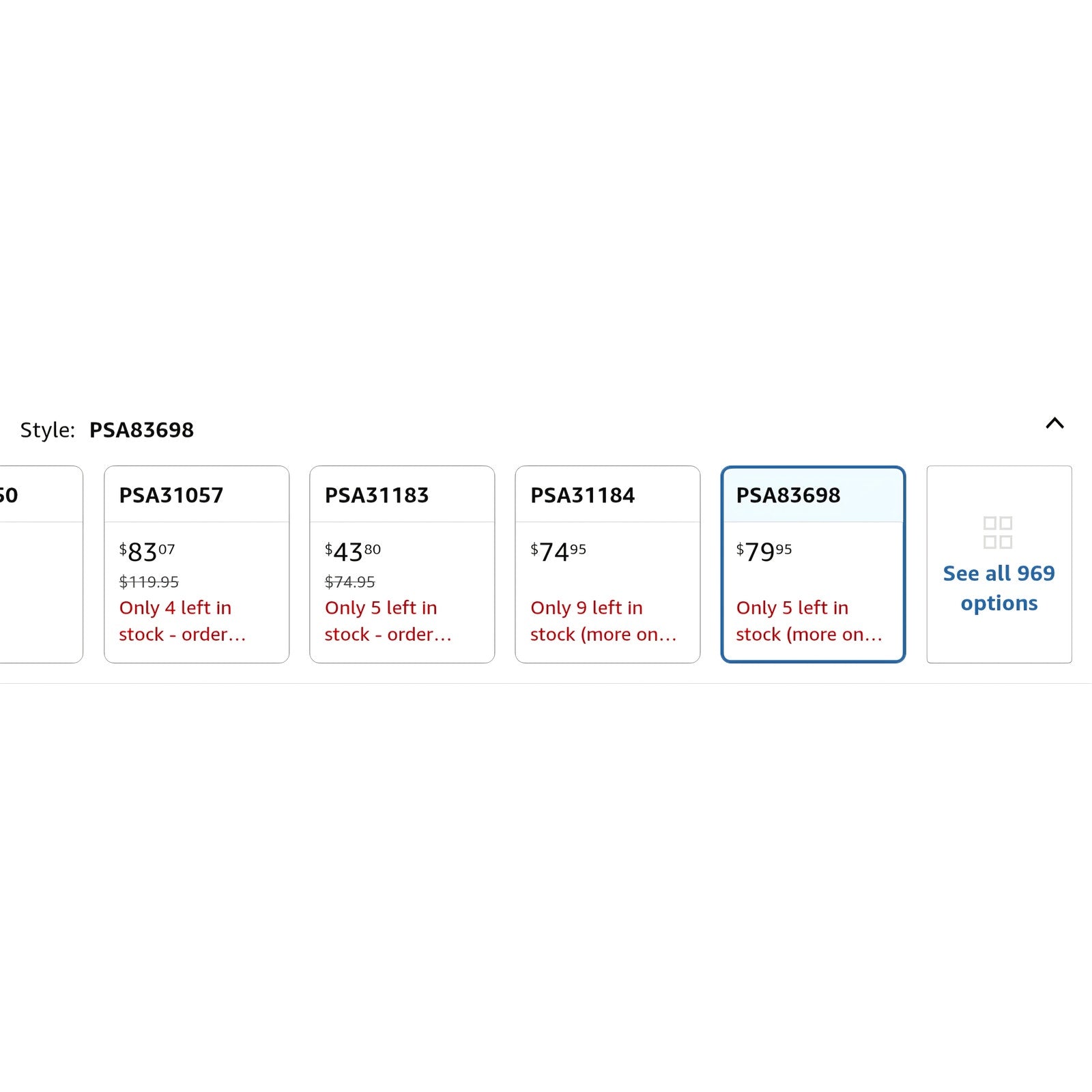
Task: Click the $43.80 price
Action: tap(352, 551)
